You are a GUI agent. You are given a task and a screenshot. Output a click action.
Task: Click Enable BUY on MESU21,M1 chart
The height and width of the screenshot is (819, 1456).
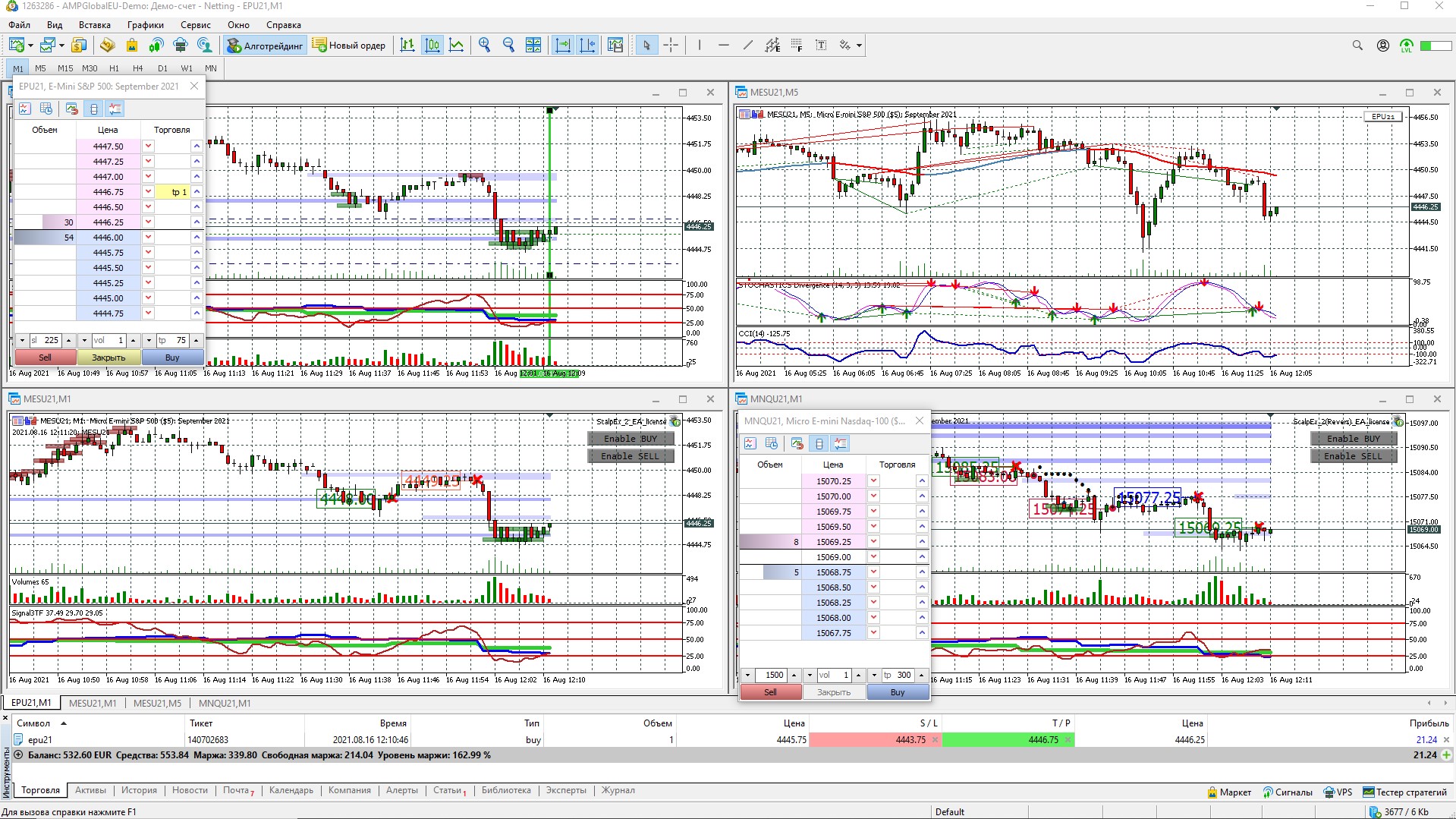click(630, 439)
